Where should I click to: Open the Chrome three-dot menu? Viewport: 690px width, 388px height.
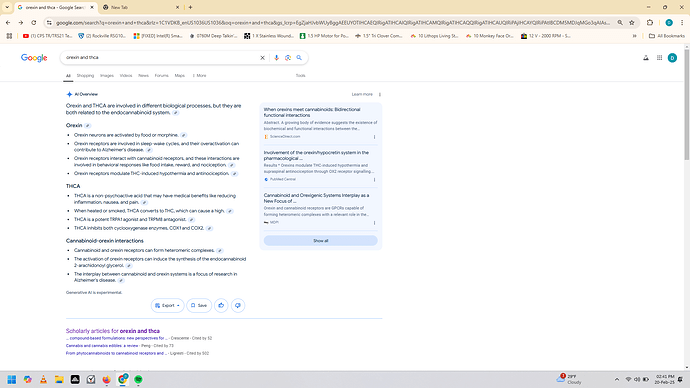coord(682,22)
